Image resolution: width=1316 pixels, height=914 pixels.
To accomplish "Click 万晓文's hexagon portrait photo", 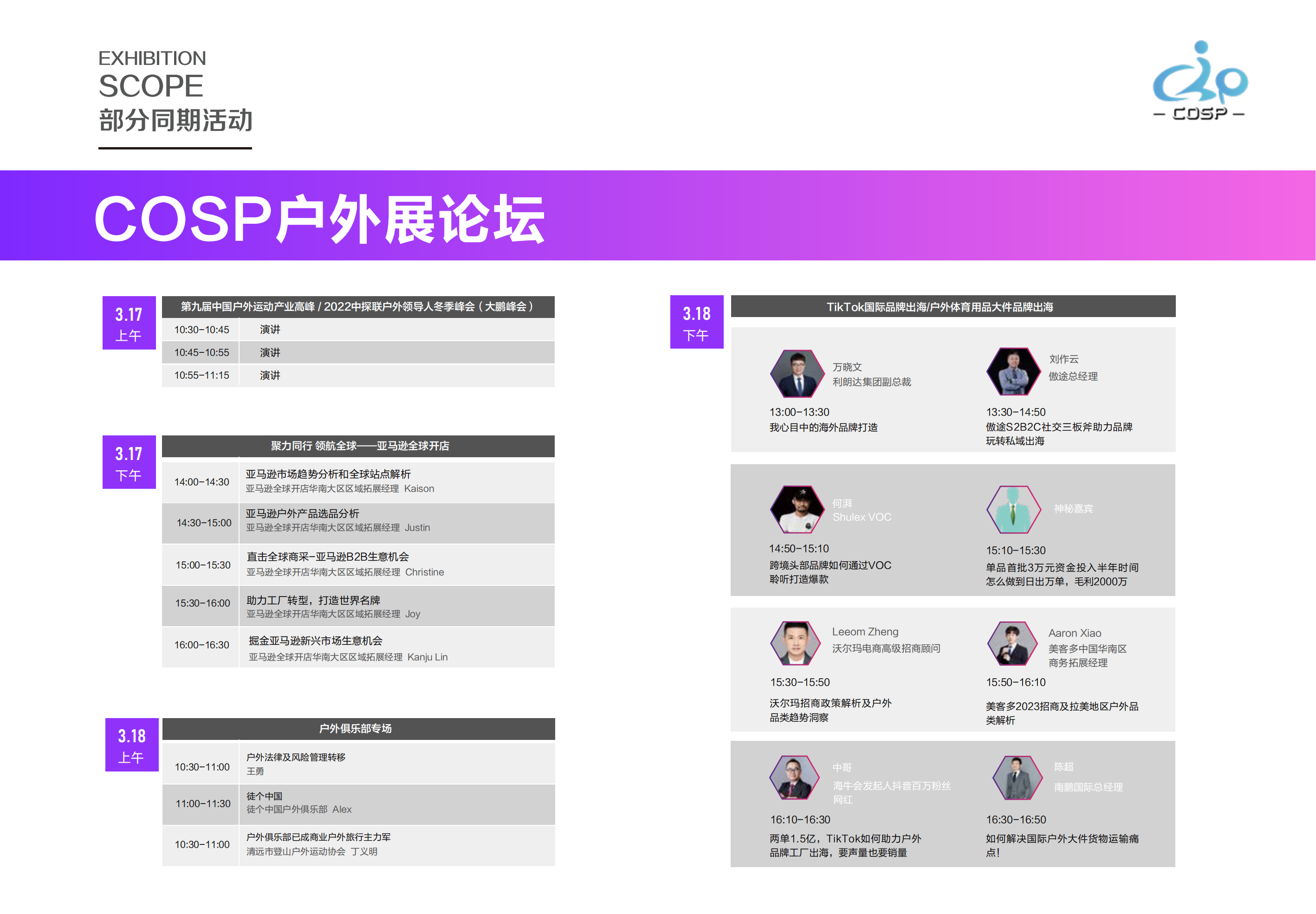I will 797,373.
